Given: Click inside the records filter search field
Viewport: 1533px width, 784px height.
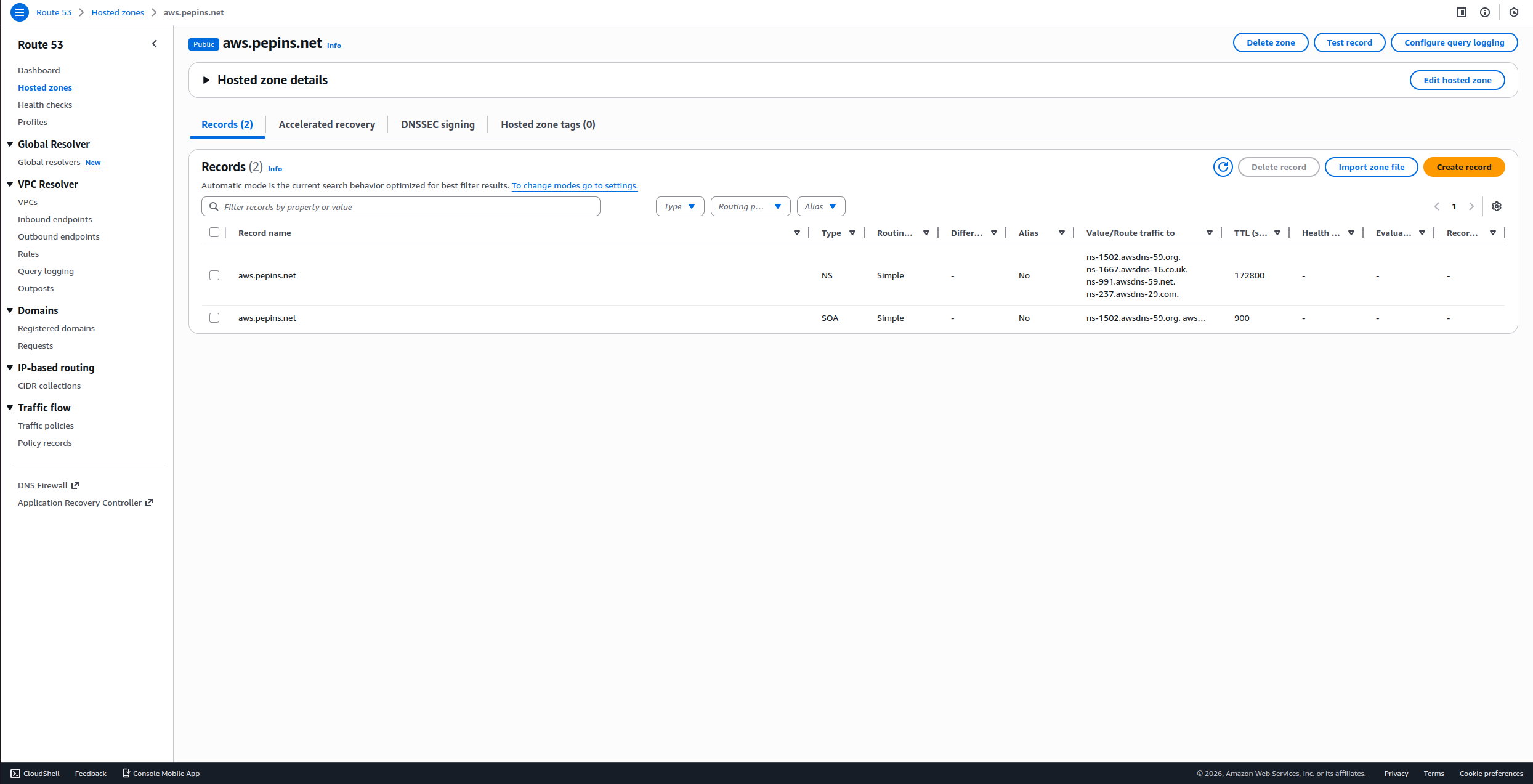Looking at the screenshot, I should coord(400,206).
